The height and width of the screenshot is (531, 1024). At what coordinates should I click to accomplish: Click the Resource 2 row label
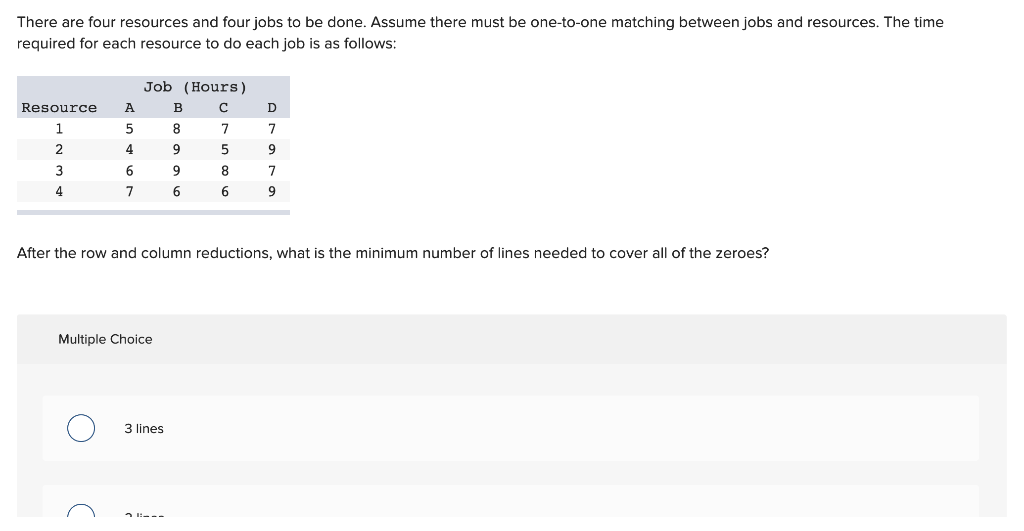[x=59, y=149]
